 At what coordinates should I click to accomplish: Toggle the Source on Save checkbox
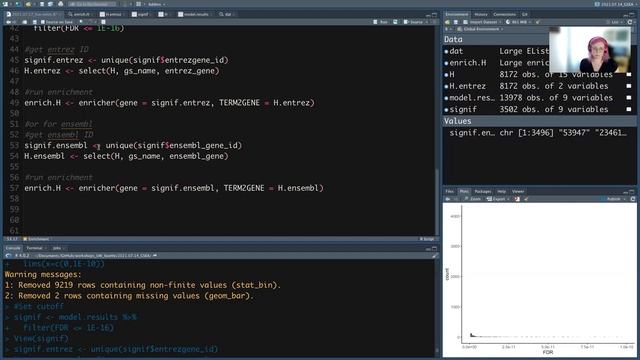point(43,22)
